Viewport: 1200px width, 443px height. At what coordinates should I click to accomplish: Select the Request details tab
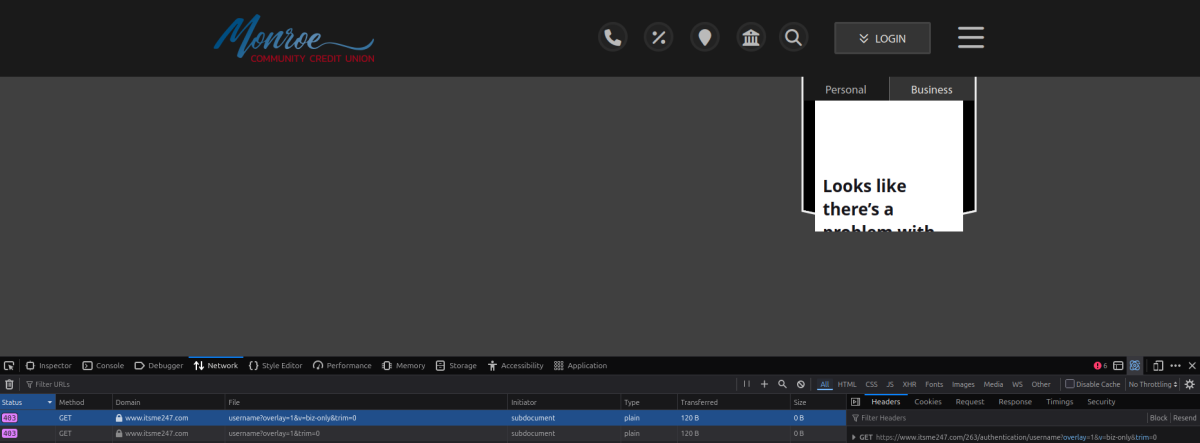pos(970,402)
